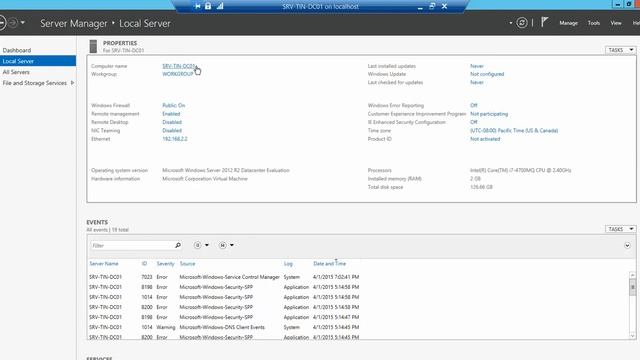This screenshot has width=640, height=360.
Task: Open the dropdown arrow after the list-options icon
Action: click(207, 245)
